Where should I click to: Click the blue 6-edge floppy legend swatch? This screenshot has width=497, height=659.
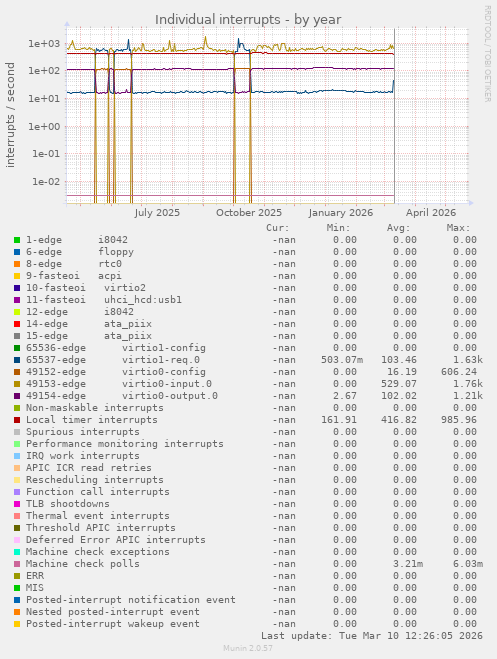(17, 252)
